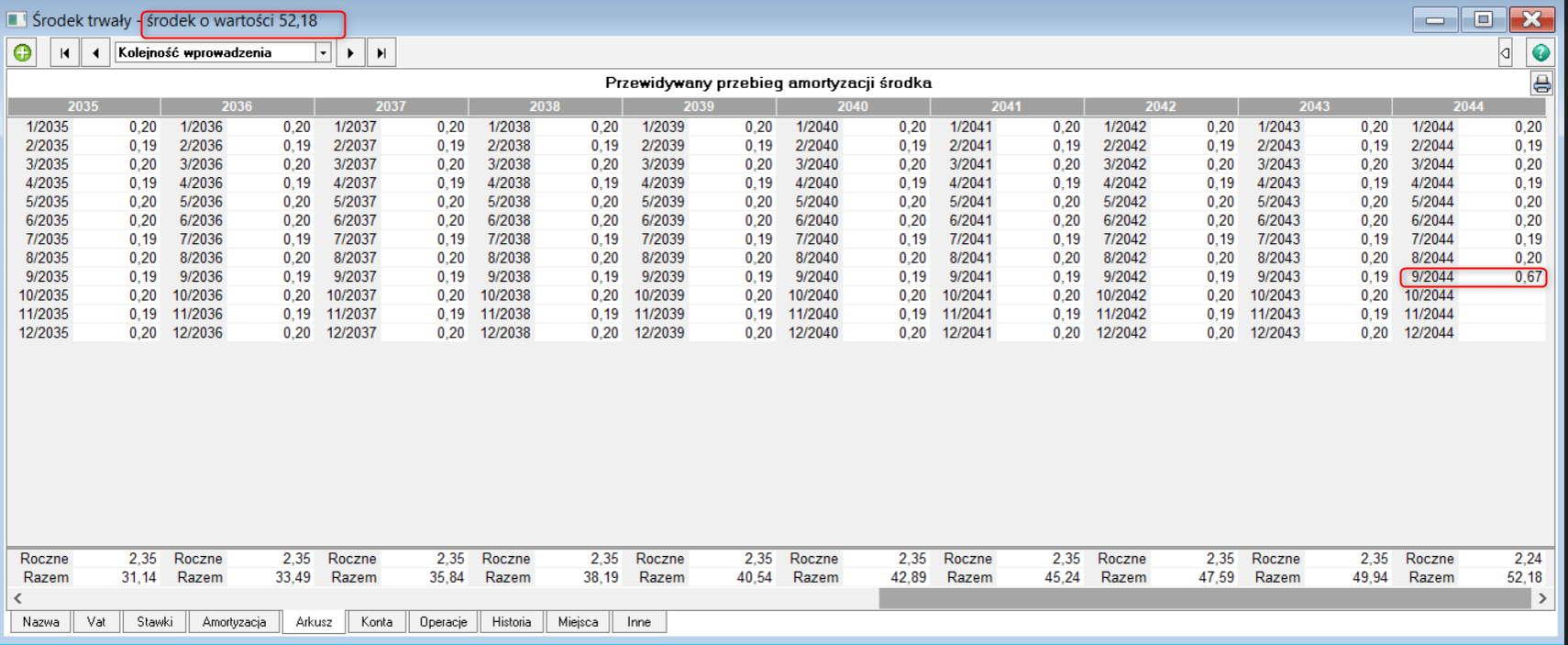Image resolution: width=1568 pixels, height=645 pixels.
Task: Click the 2044 column header
Action: [x=1469, y=106]
